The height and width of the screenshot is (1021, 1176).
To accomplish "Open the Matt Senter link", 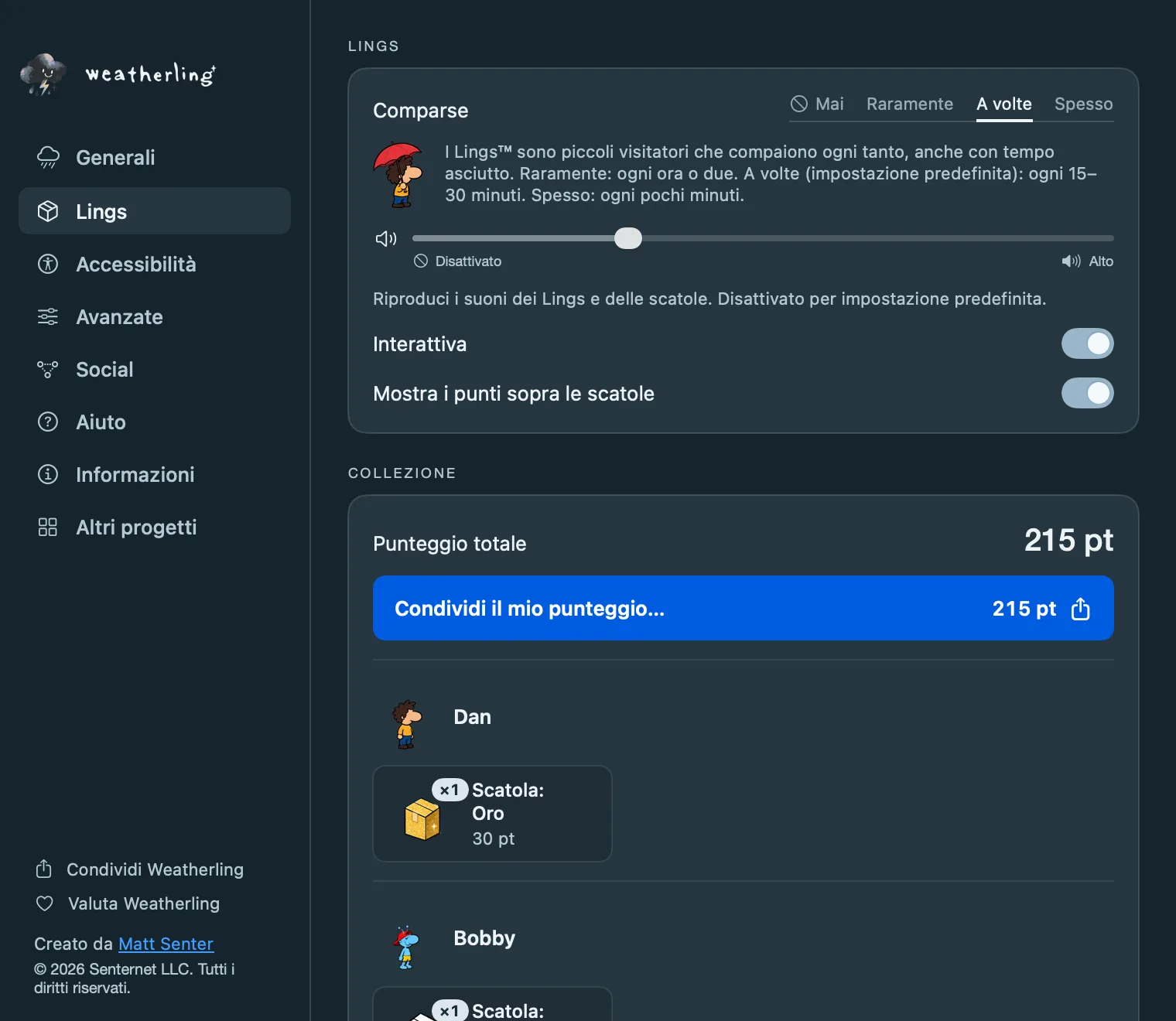I will pyautogui.click(x=166, y=944).
